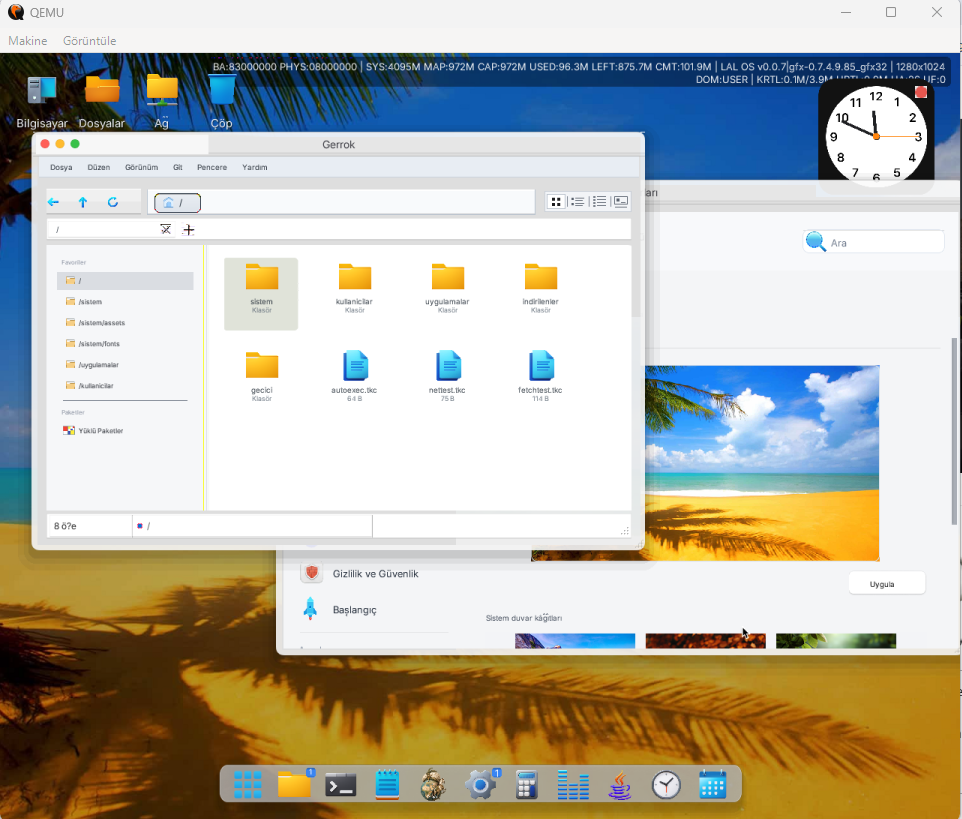Switch Gerrok to detailed list view
962x819 pixels.
pyautogui.click(x=599, y=202)
